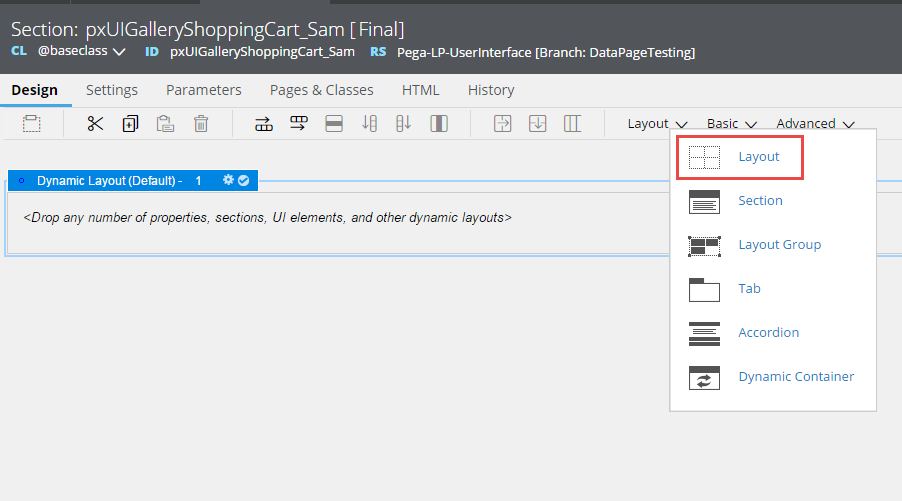Click the first toolbar icon left of scissors

pos(32,124)
